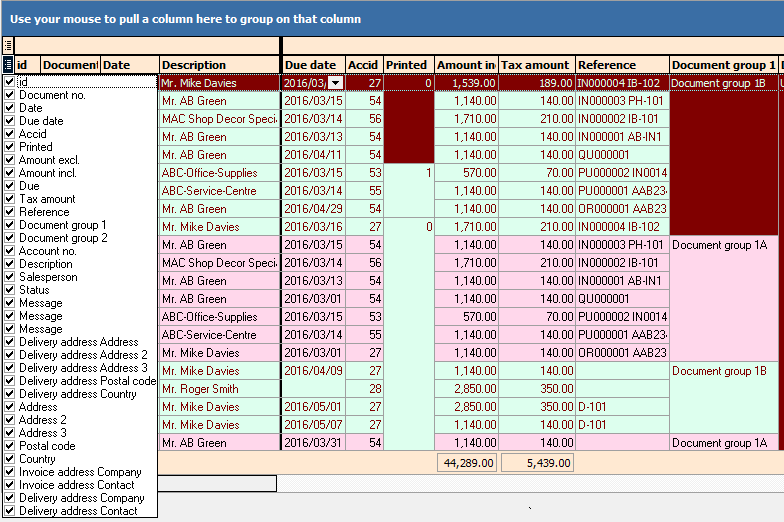Viewport: 784px width, 522px height.
Task: Click the list icon in the top band row
Action: click(8, 45)
